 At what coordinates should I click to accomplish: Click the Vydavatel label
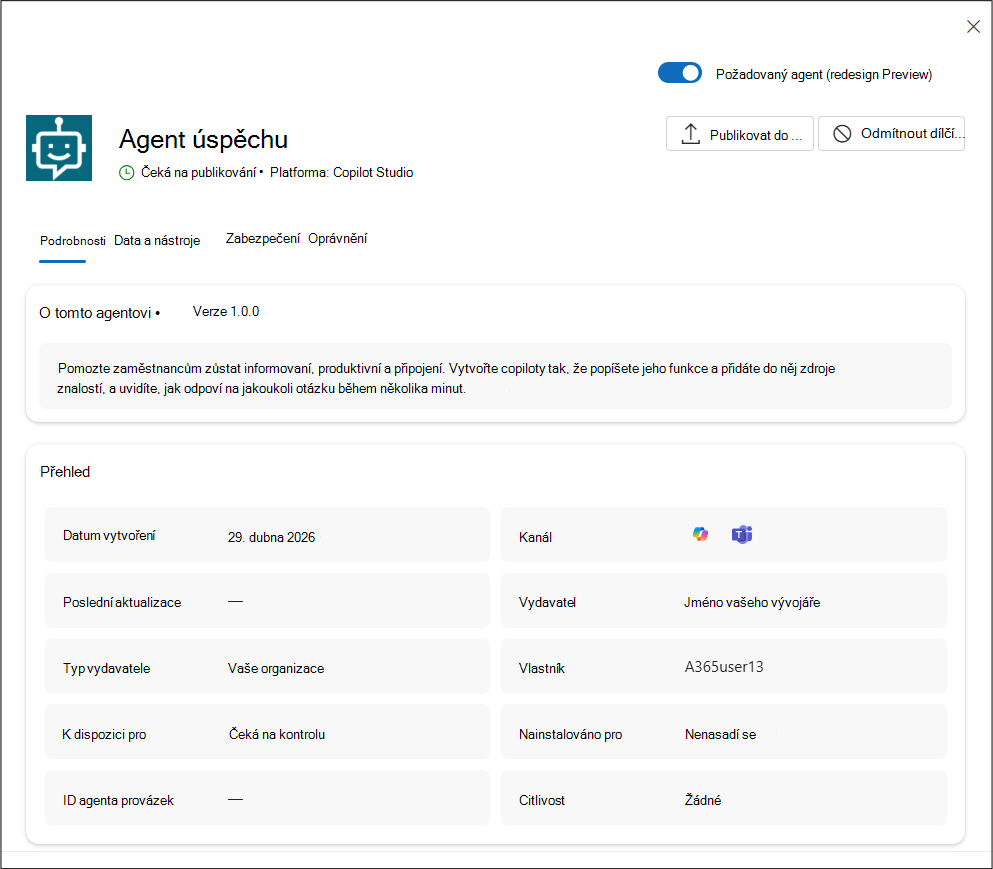(x=547, y=602)
